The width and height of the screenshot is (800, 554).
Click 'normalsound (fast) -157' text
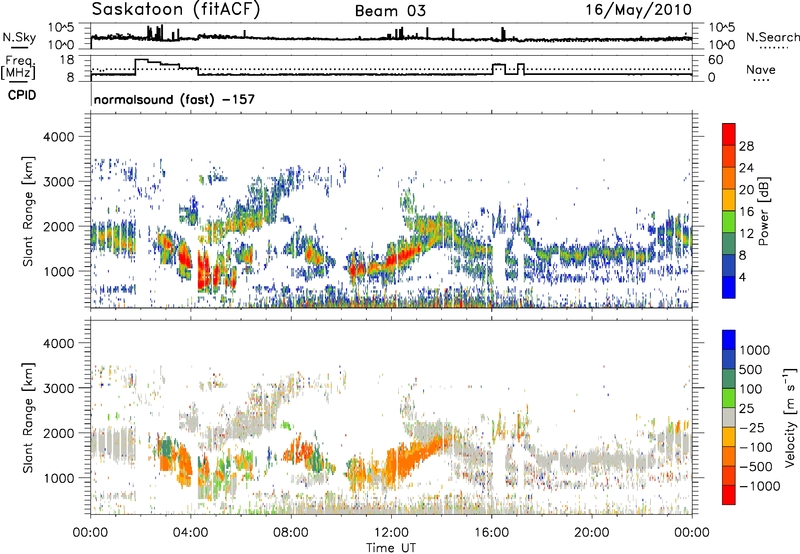click(x=174, y=99)
